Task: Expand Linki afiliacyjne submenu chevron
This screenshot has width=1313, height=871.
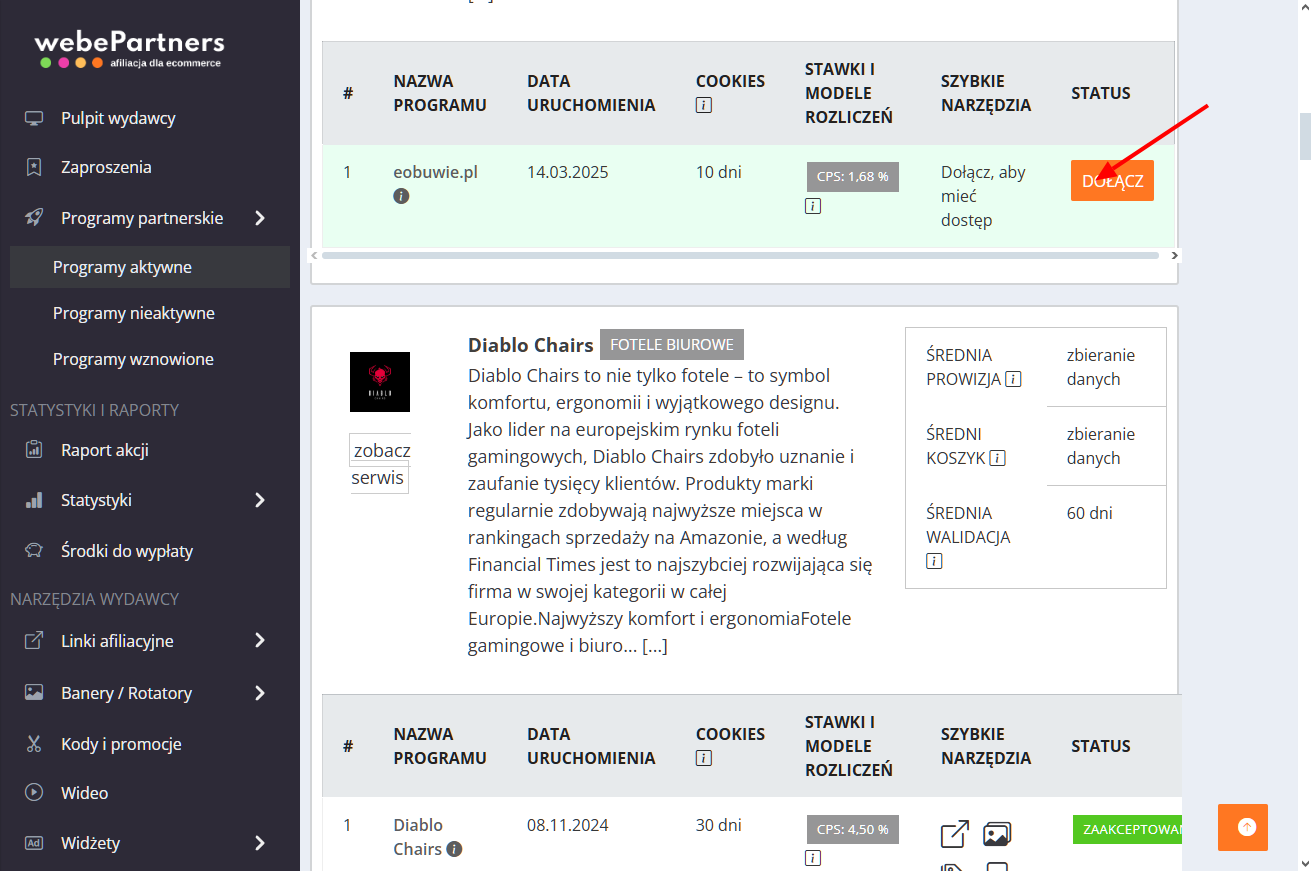Action: [x=260, y=641]
